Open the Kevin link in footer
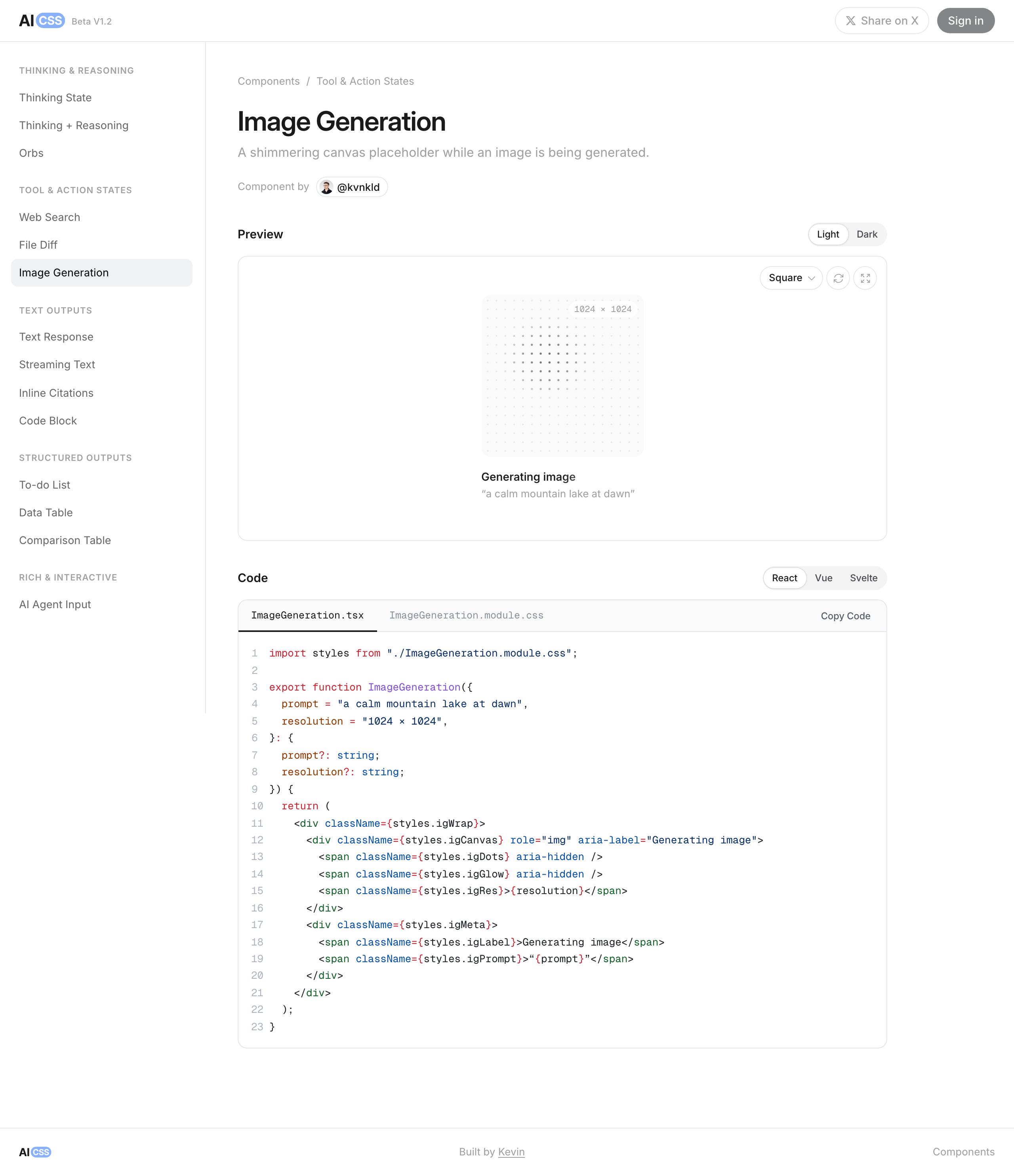Image resolution: width=1014 pixels, height=1176 pixels. 511,1152
